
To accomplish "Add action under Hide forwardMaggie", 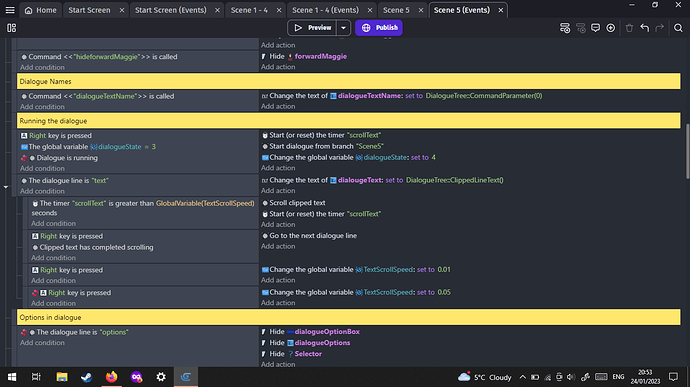I will tap(278, 67).
